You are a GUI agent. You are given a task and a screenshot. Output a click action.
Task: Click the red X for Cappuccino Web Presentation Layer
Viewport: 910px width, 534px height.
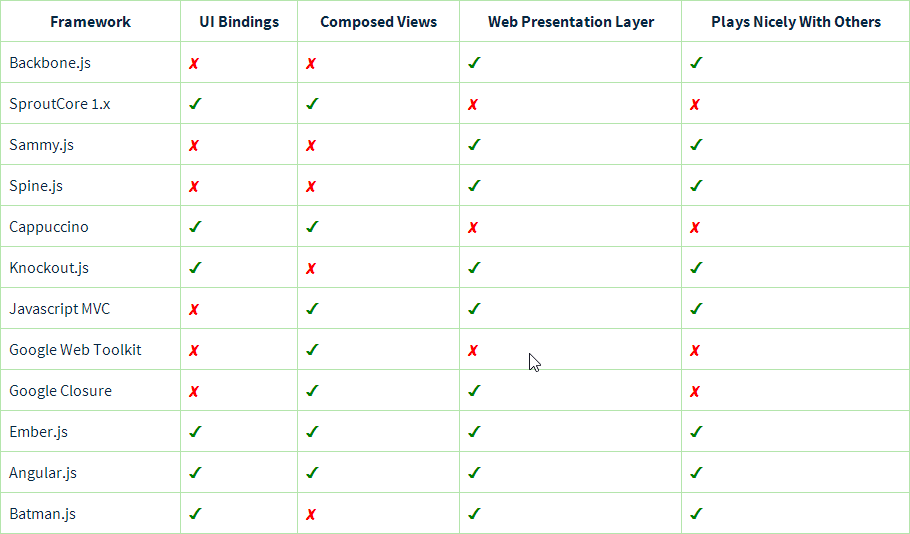point(473,227)
